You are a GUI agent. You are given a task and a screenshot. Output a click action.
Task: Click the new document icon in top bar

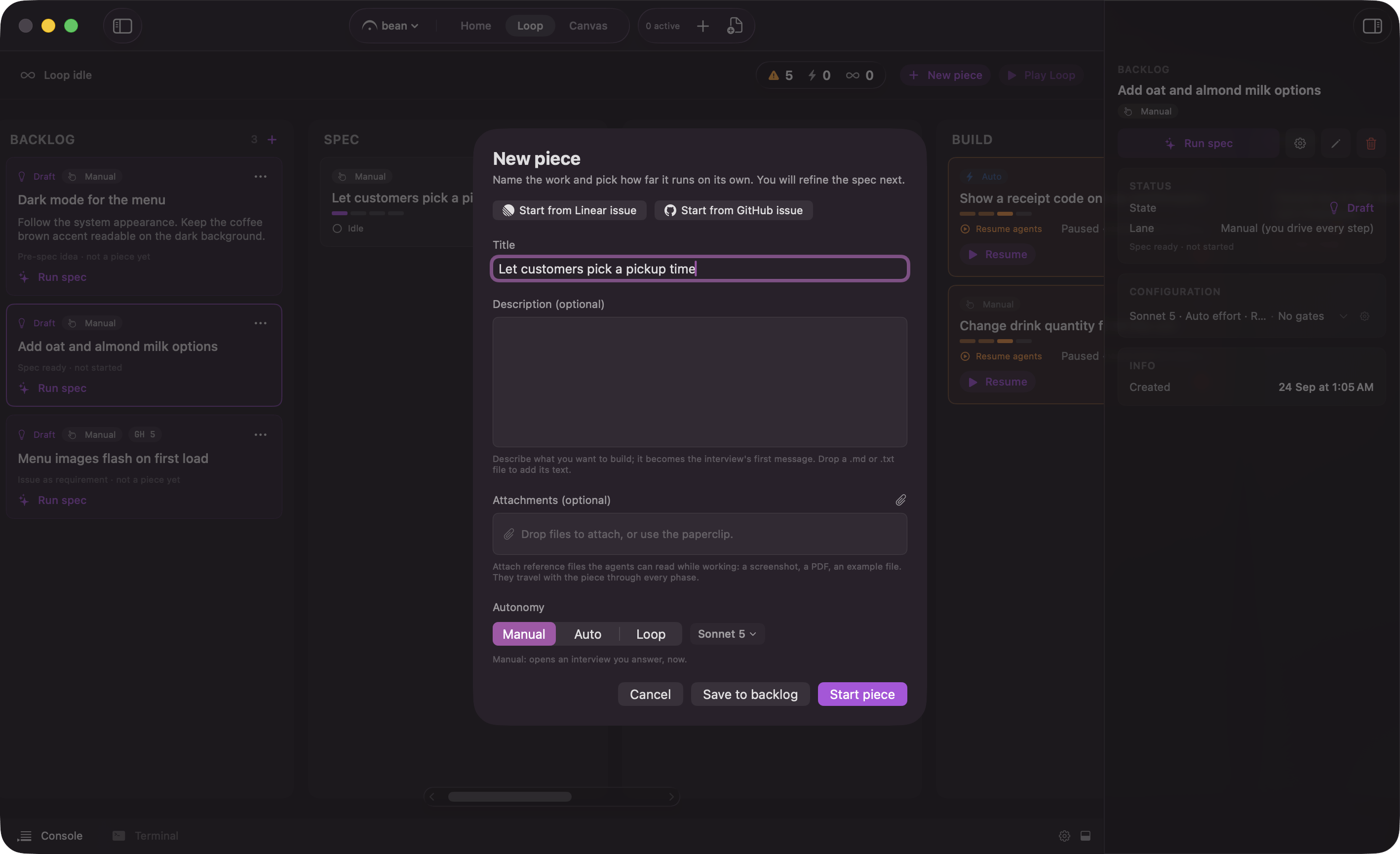point(735,26)
